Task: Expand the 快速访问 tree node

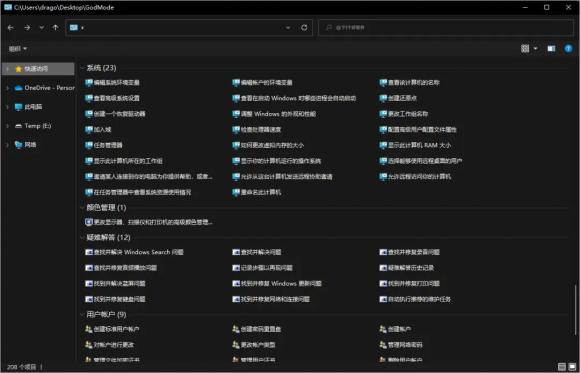Action: coord(8,69)
